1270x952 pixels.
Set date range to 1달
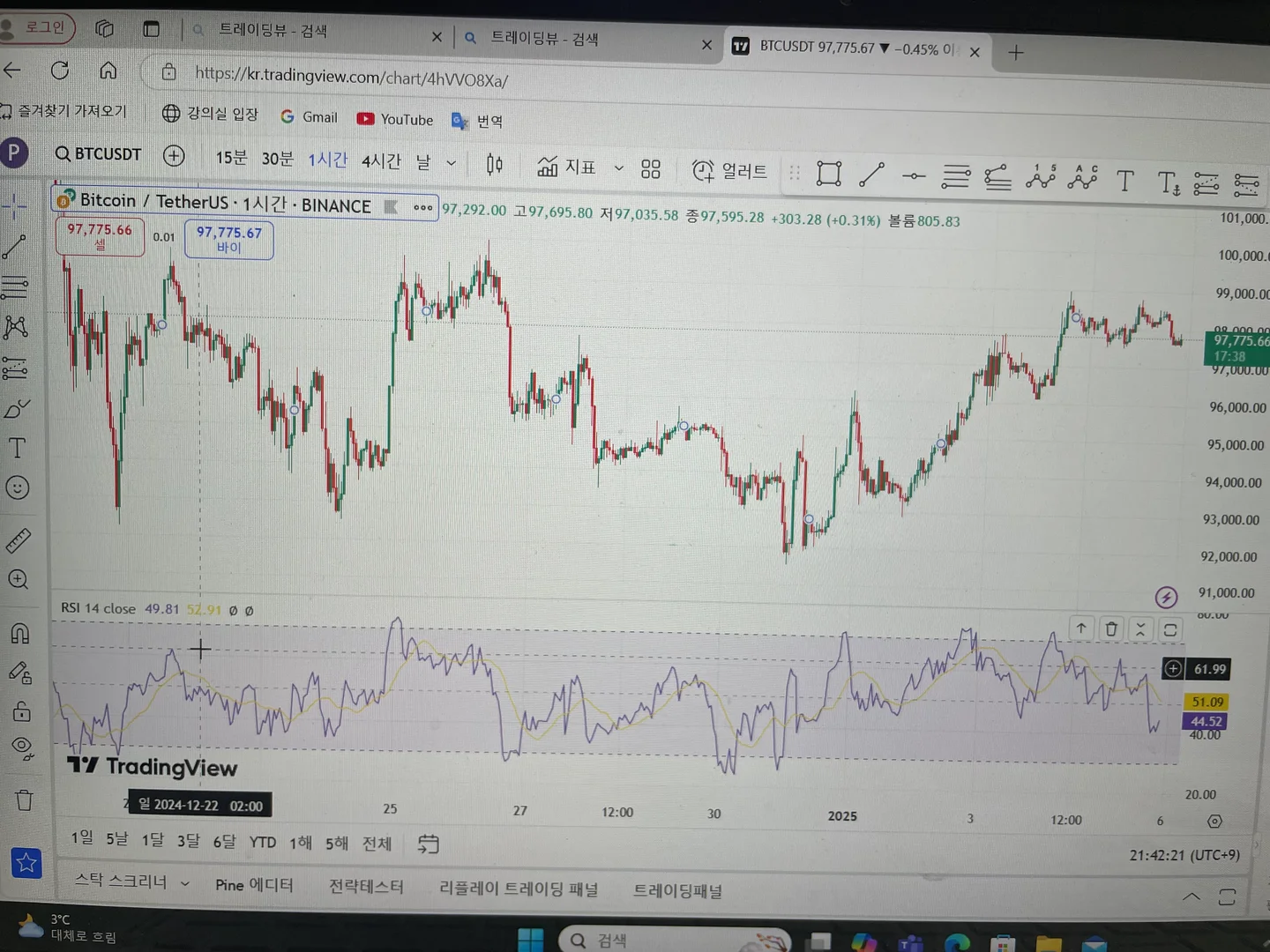(153, 839)
